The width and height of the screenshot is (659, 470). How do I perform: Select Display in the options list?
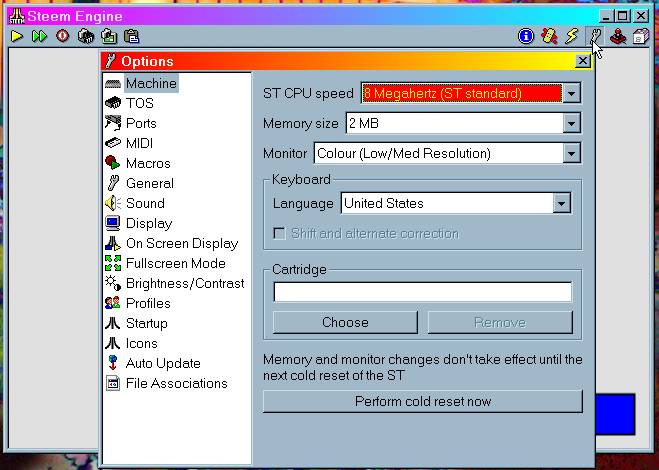point(149,223)
